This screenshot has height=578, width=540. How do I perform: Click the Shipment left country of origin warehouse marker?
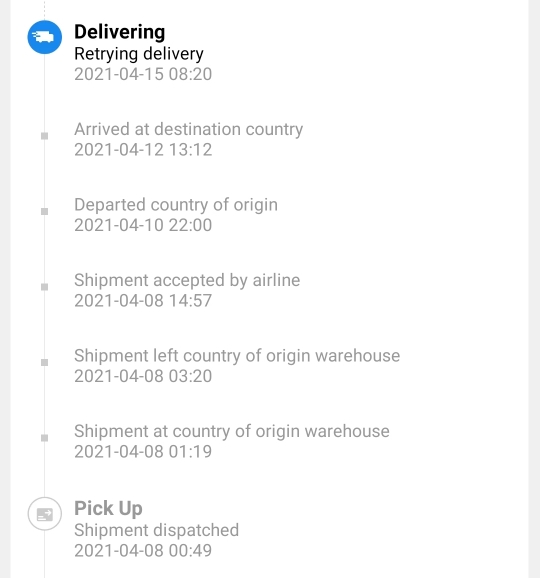point(45,362)
